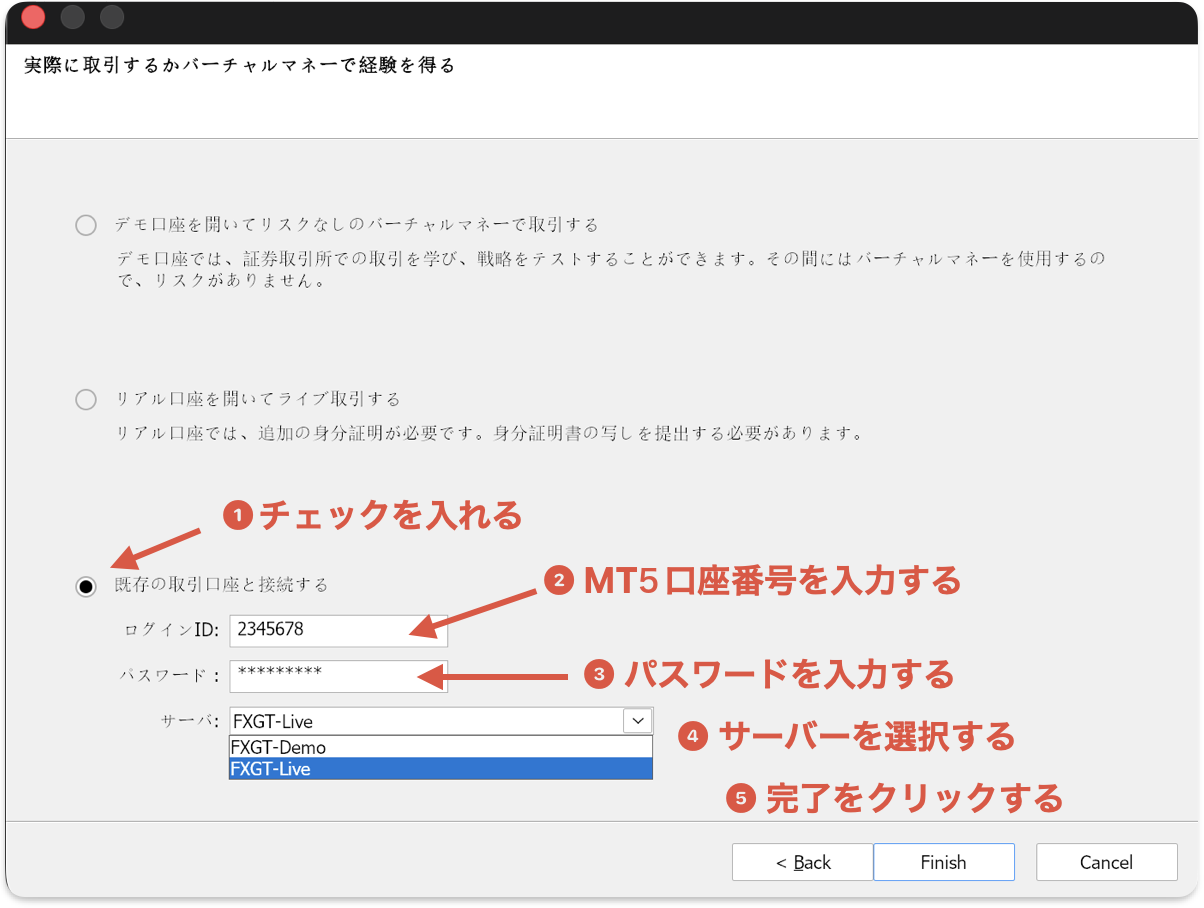Click the '既存の取引口座と接続する' label text
The height and width of the screenshot is (908, 1204).
tap(221, 585)
